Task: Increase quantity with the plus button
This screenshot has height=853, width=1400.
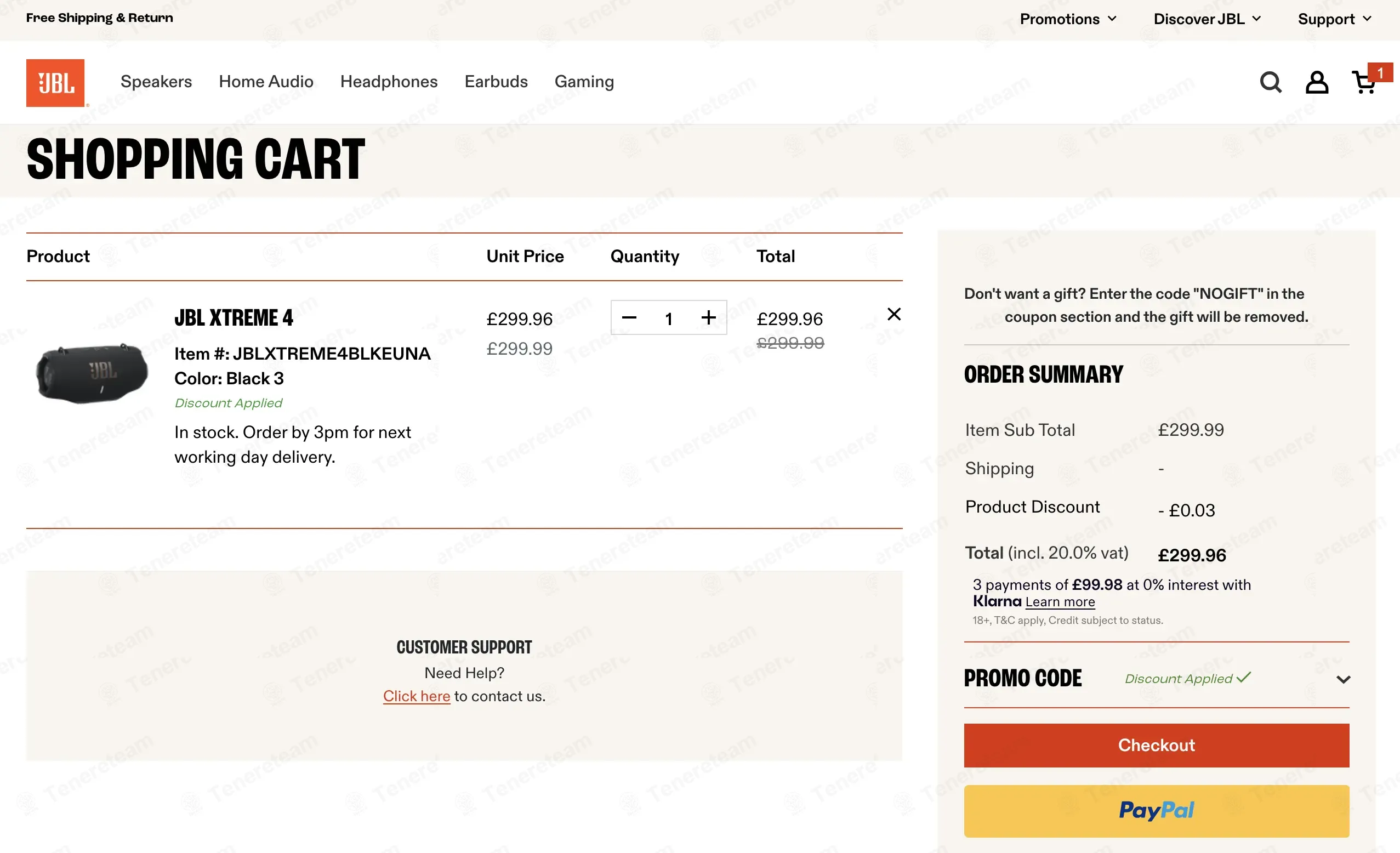Action: [x=708, y=317]
